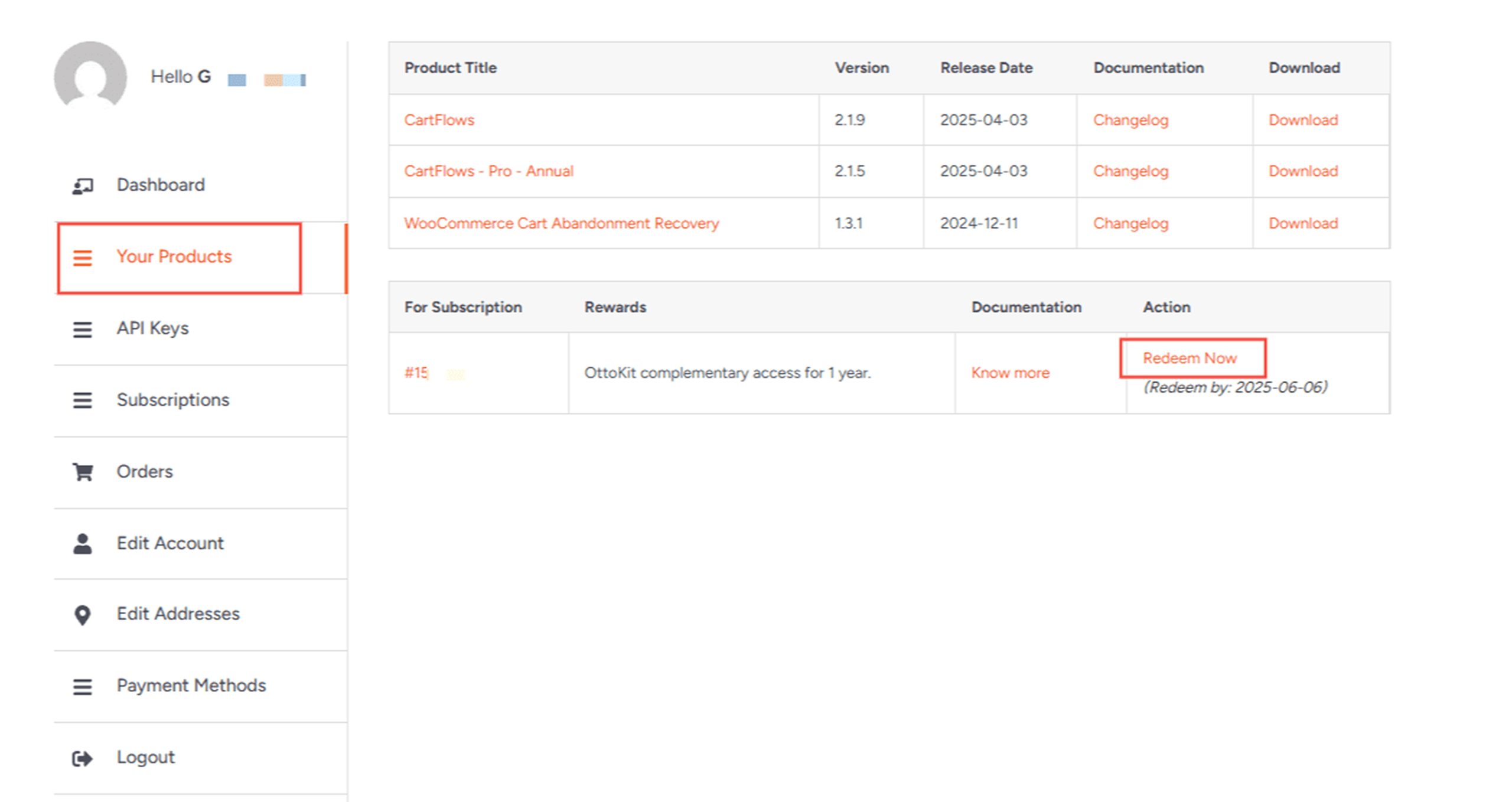Image resolution: width=1512 pixels, height=802 pixels.
Task: Click Know more for OttoKit reward
Action: click(x=1010, y=373)
